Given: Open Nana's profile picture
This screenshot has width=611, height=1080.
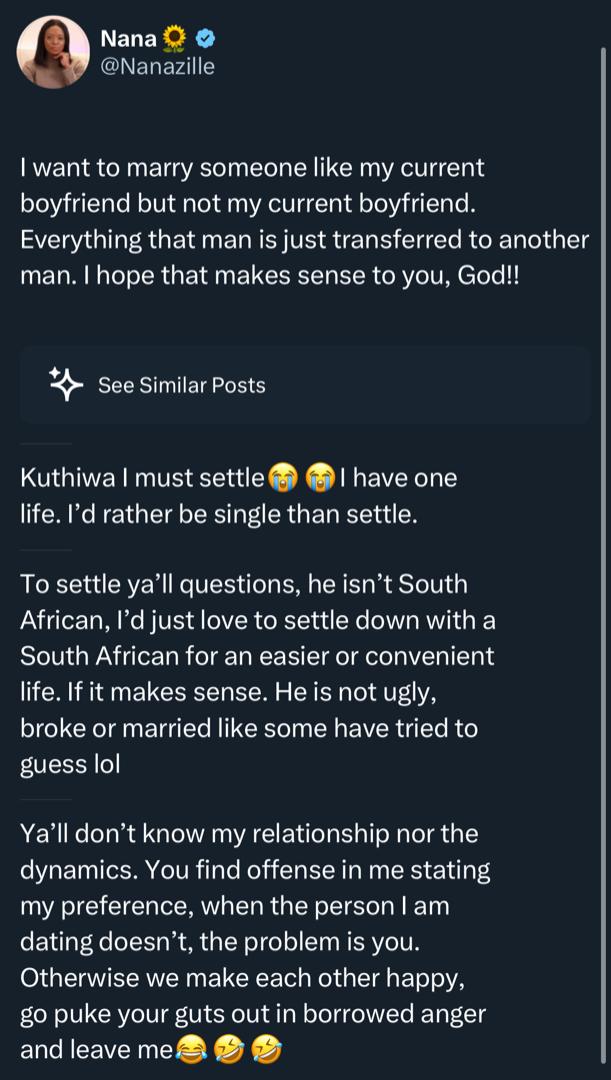Looking at the screenshot, I should pyautogui.click(x=53, y=51).
